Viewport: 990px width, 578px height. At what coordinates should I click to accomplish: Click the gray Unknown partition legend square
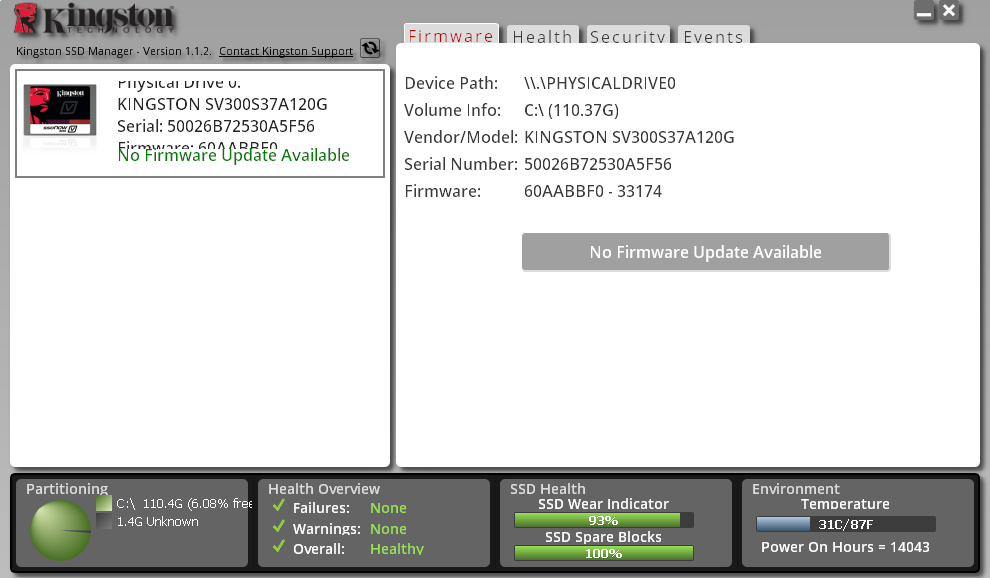[x=104, y=521]
